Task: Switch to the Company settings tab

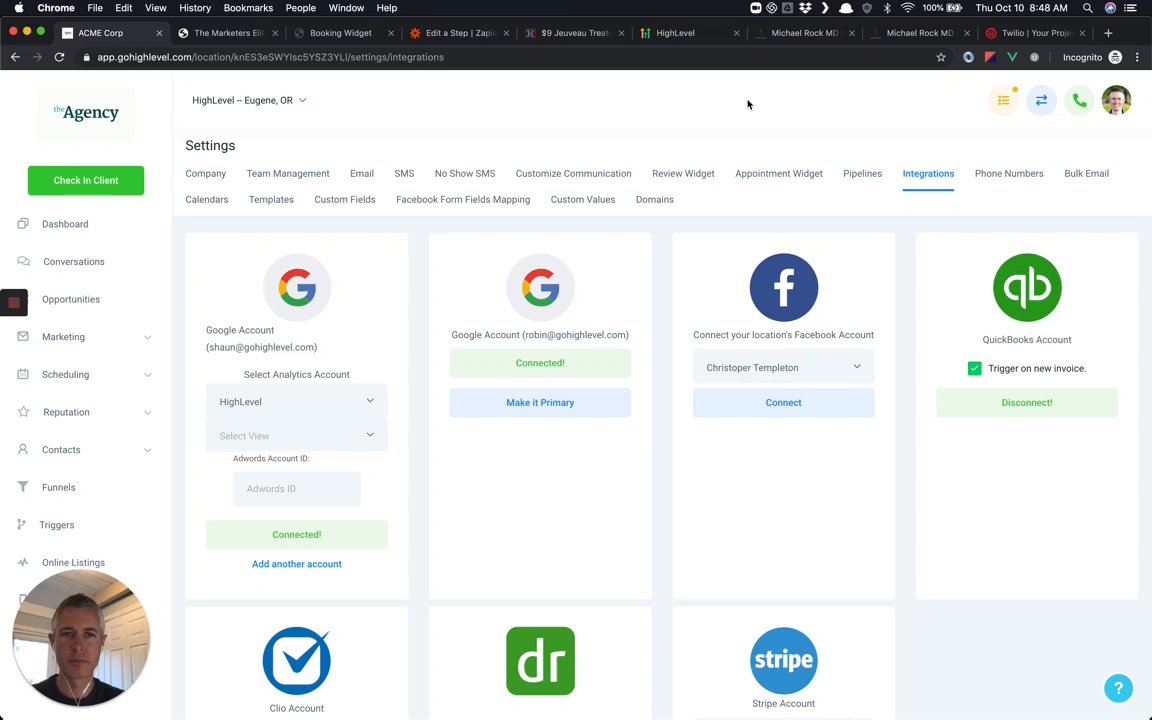Action: [206, 174]
